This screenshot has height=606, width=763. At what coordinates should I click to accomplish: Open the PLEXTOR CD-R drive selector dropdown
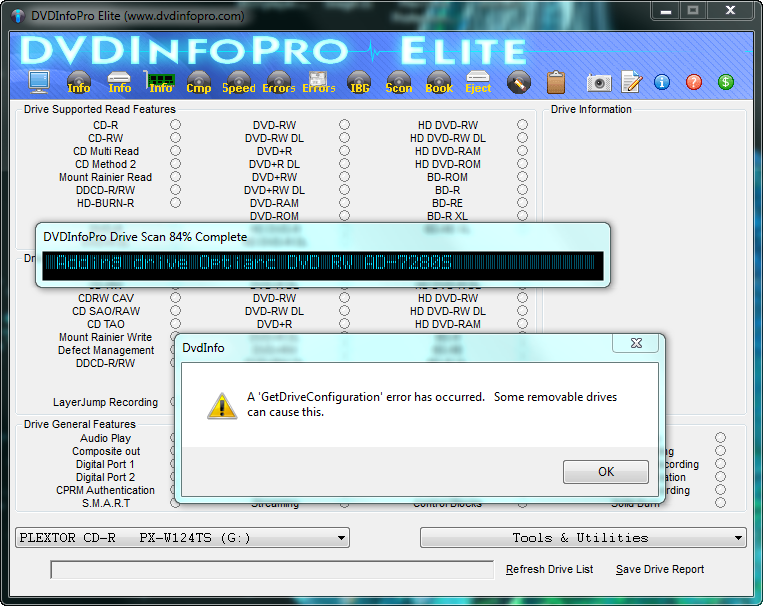tap(182, 538)
